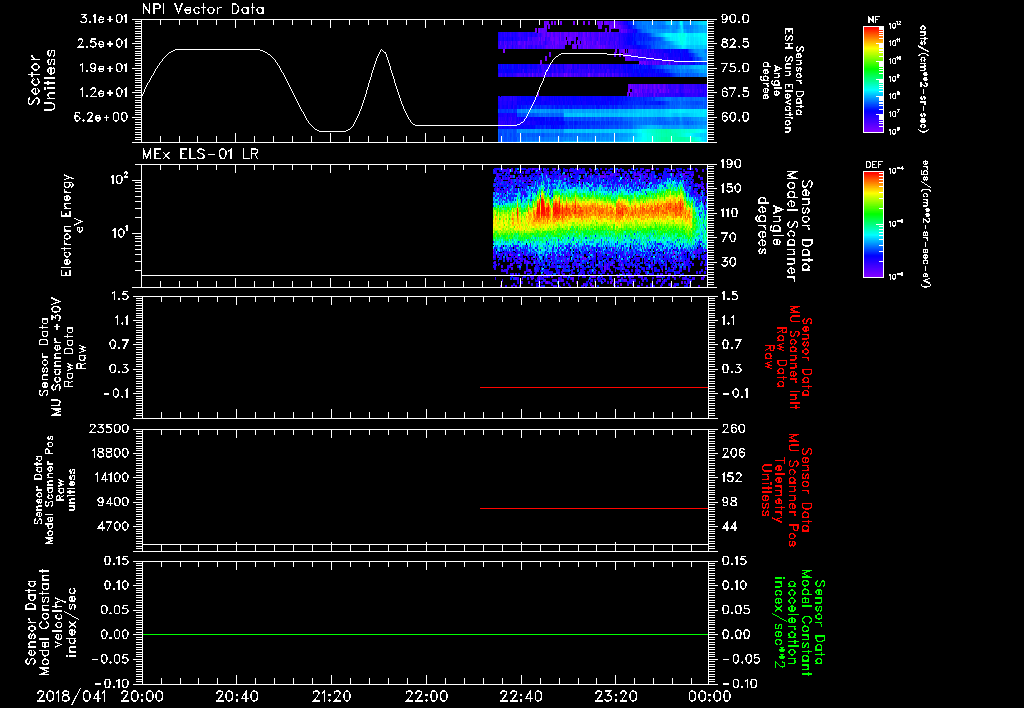This screenshot has height=708, width=1024.
Task: Click the NF color scale bar
Action: (873, 78)
